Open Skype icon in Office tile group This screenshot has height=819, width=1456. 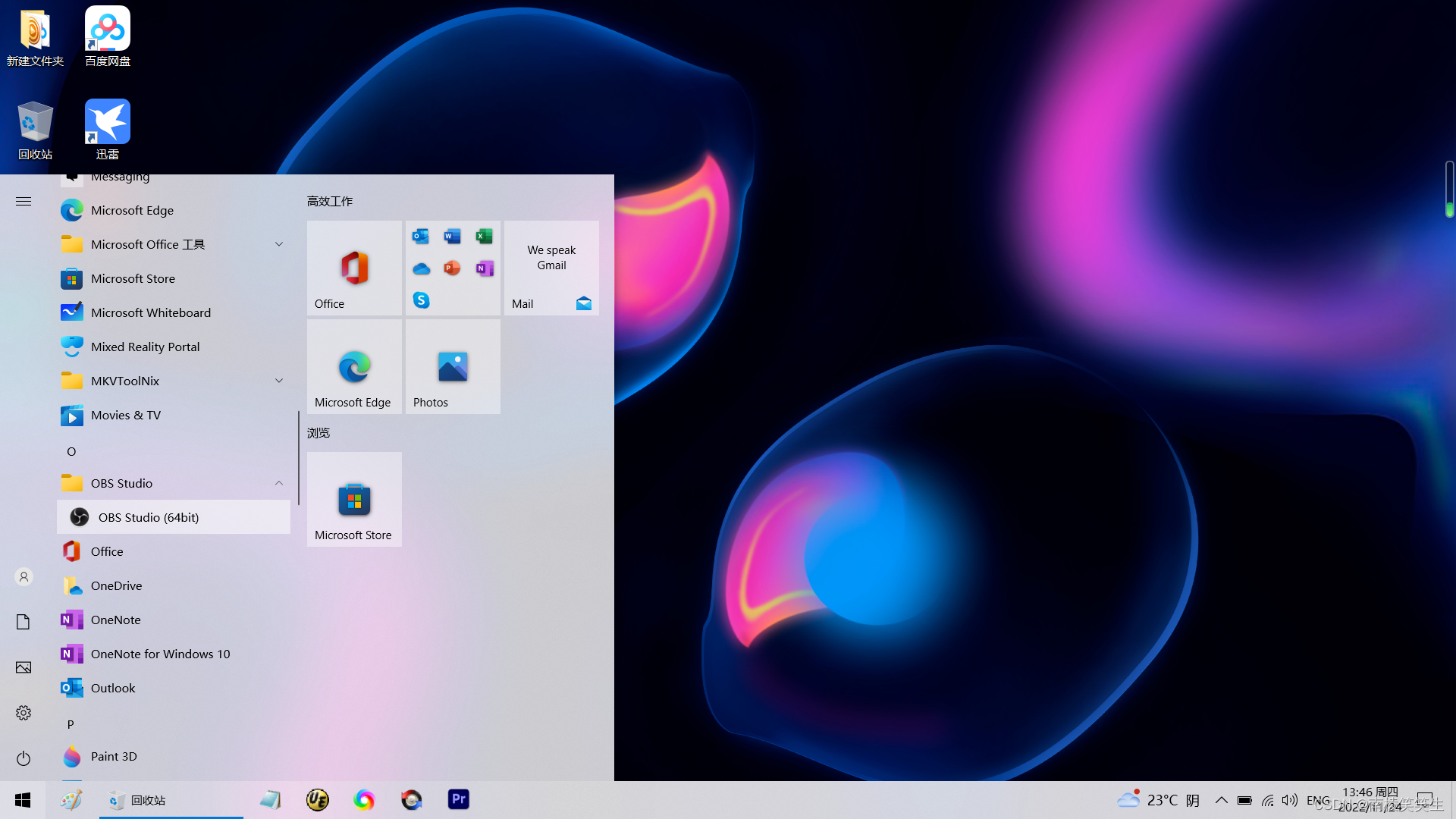pyautogui.click(x=421, y=300)
